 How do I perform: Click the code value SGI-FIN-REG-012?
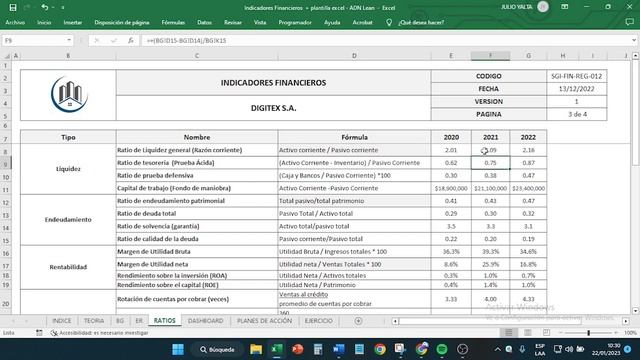pyautogui.click(x=576, y=76)
